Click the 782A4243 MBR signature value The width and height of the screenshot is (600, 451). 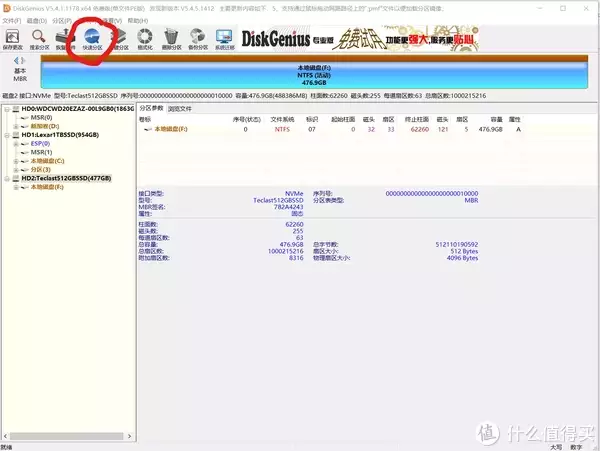289,207
